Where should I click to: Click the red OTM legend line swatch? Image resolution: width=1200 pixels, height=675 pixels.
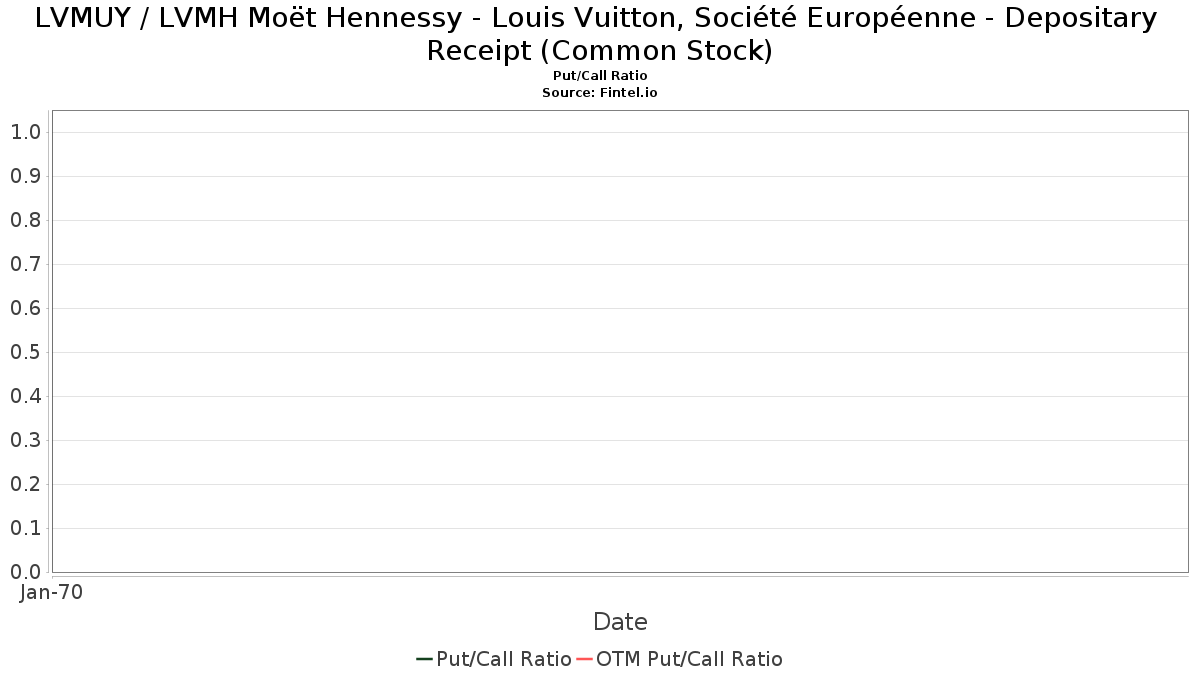tap(584, 659)
